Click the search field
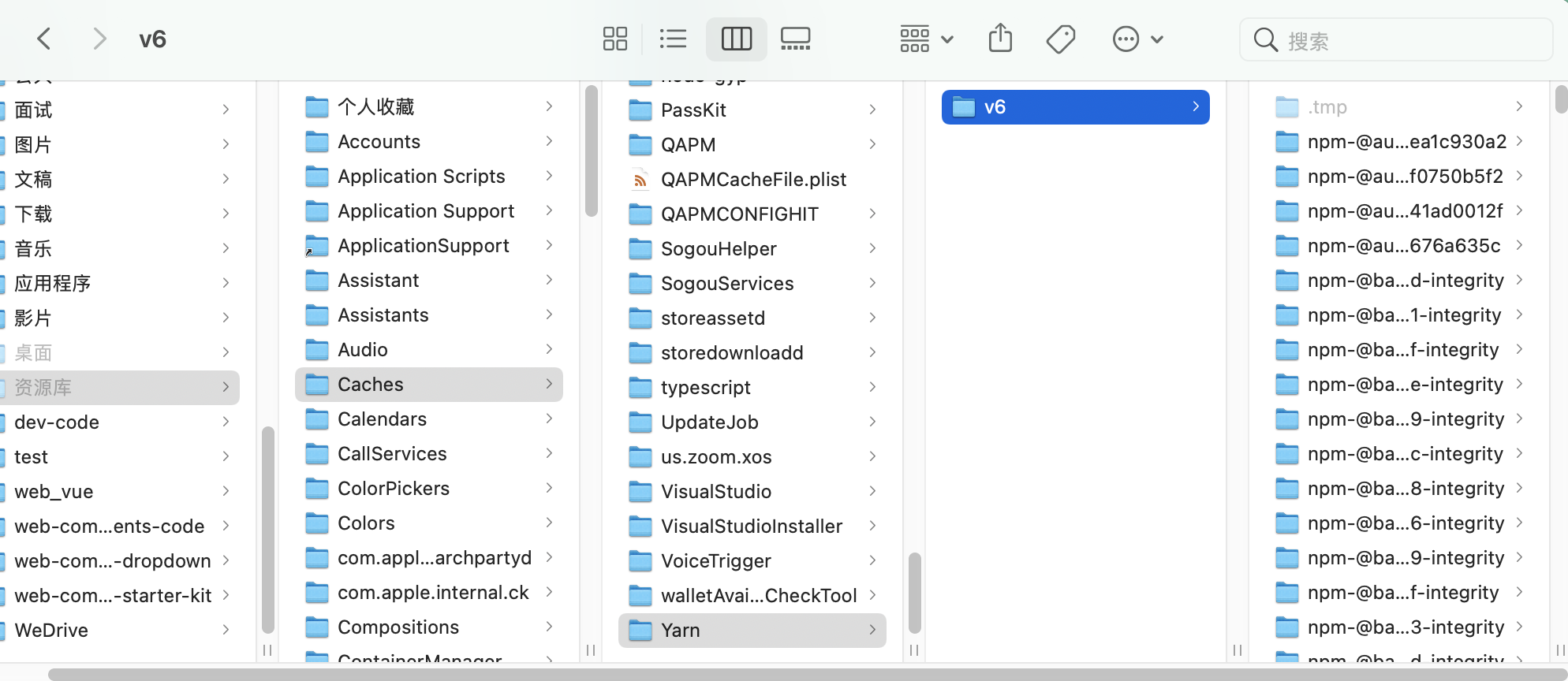The width and height of the screenshot is (1568, 681). point(1396,39)
